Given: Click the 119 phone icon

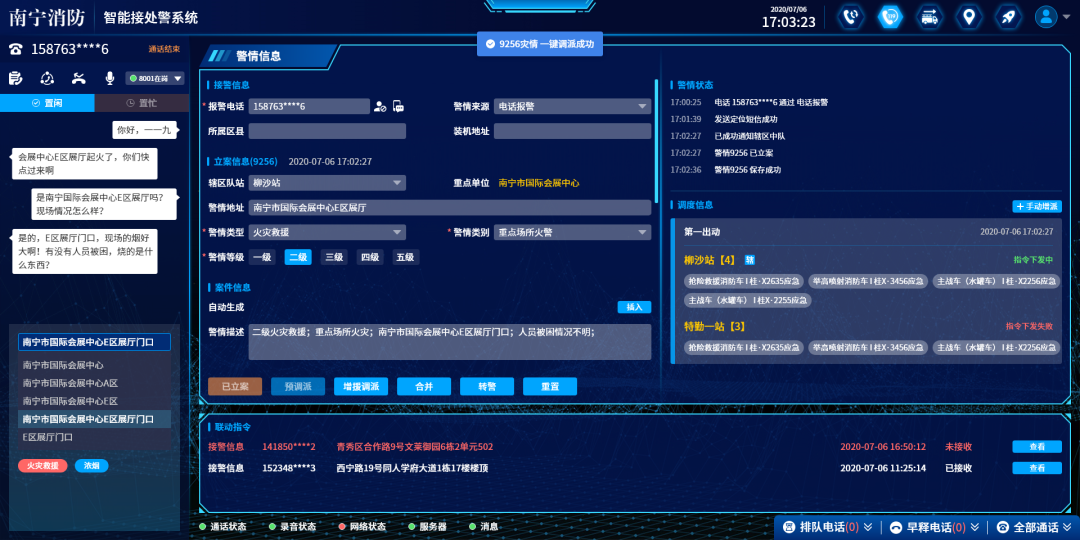Looking at the screenshot, I should pyautogui.click(x=889, y=17).
